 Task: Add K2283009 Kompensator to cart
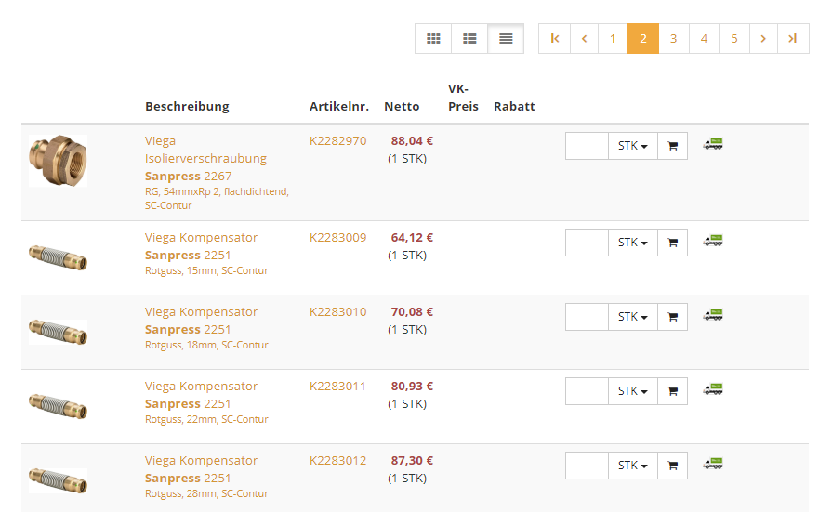click(x=672, y=242)
